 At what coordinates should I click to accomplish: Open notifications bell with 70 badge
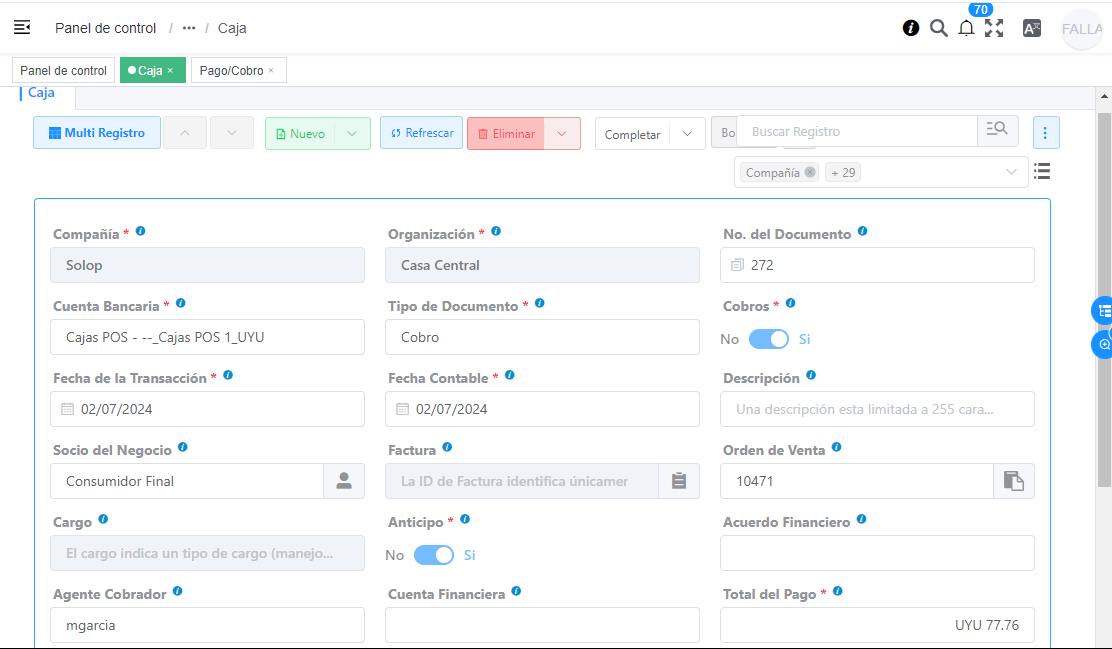(966, 28)
